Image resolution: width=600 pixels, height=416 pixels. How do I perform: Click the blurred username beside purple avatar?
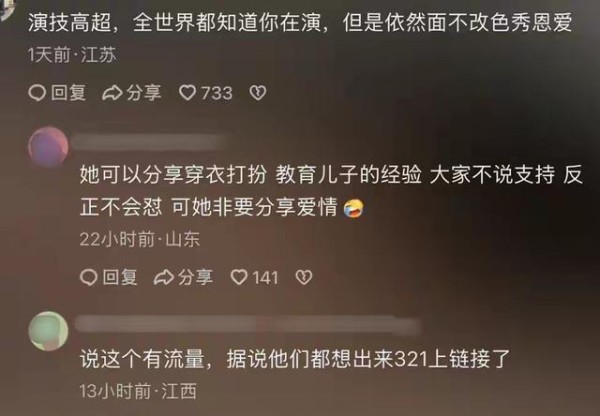coord(147,142)
